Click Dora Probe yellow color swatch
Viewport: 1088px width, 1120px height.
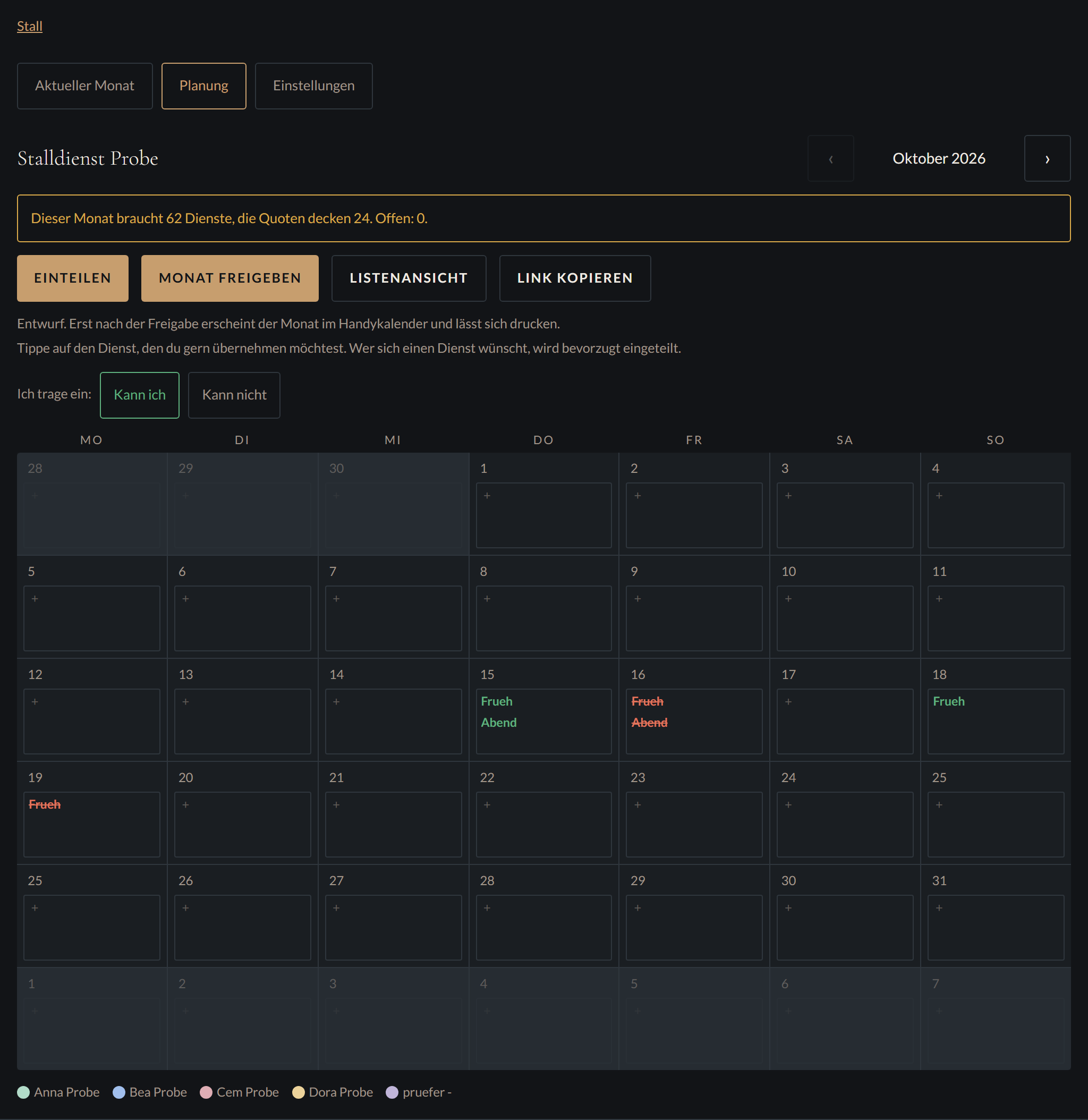(298, 1092)
